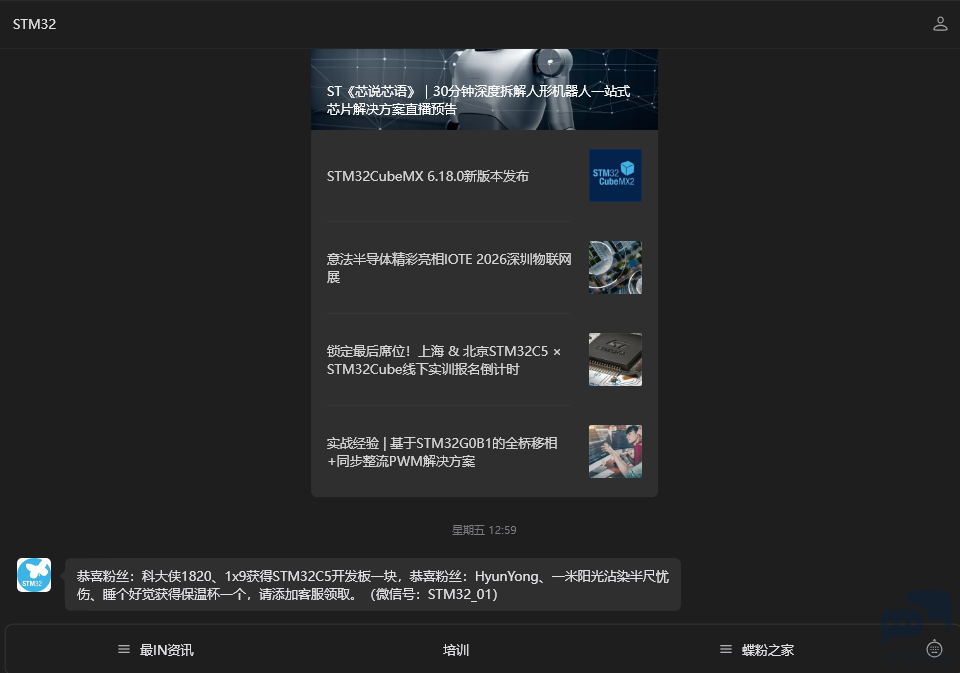Open the 培训 menu item
Screen dimensions: 960x673
456,650
